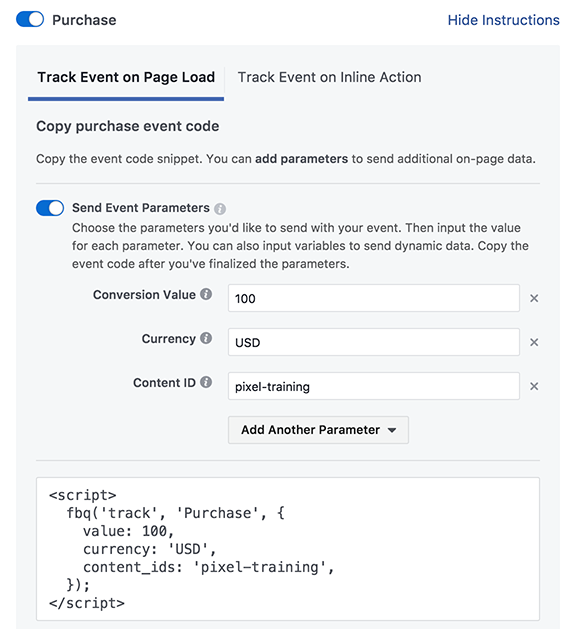Click the Hide Instructions link

coord(503,20)
